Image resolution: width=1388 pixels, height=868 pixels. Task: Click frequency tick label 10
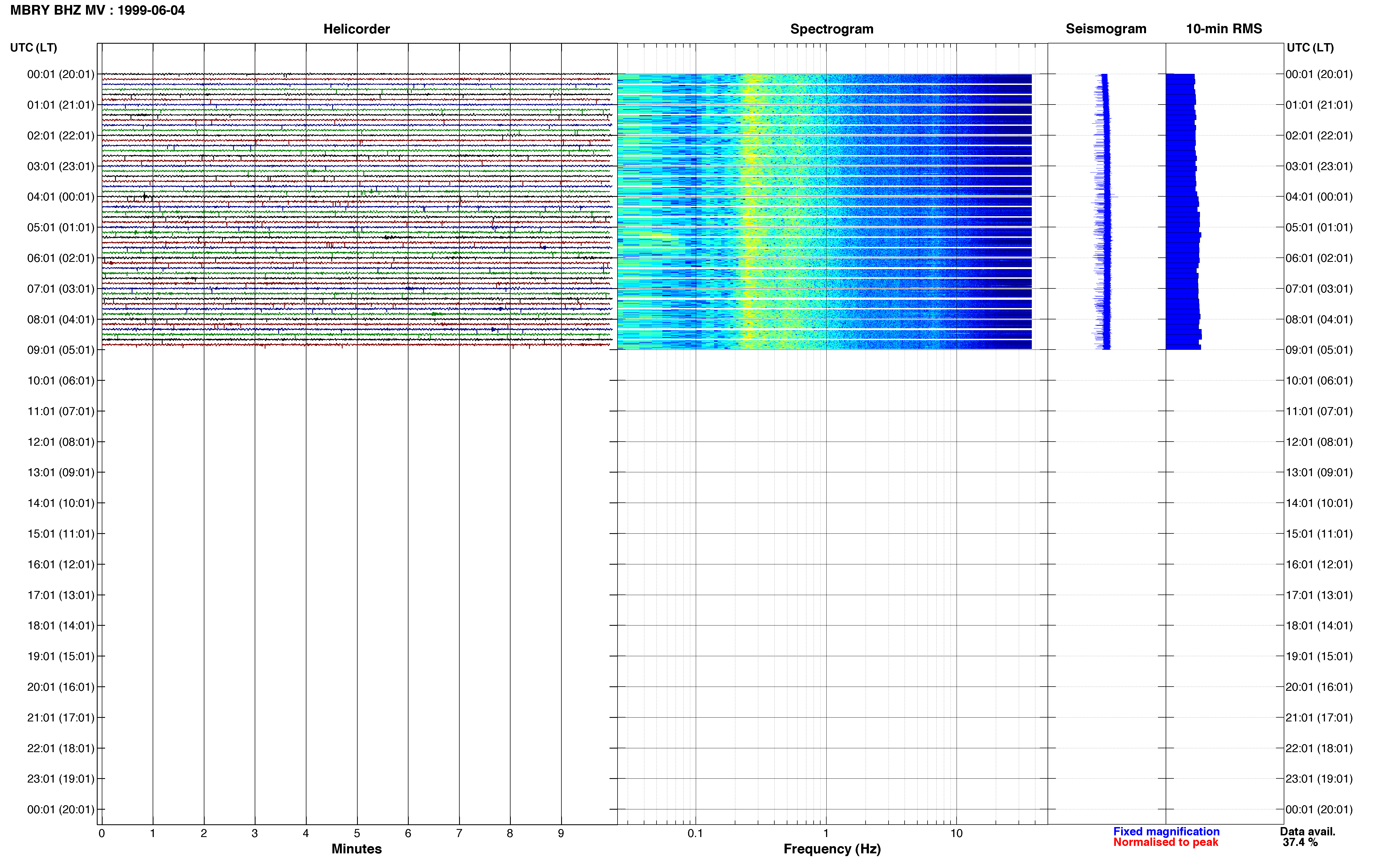[x=956, y=833]
